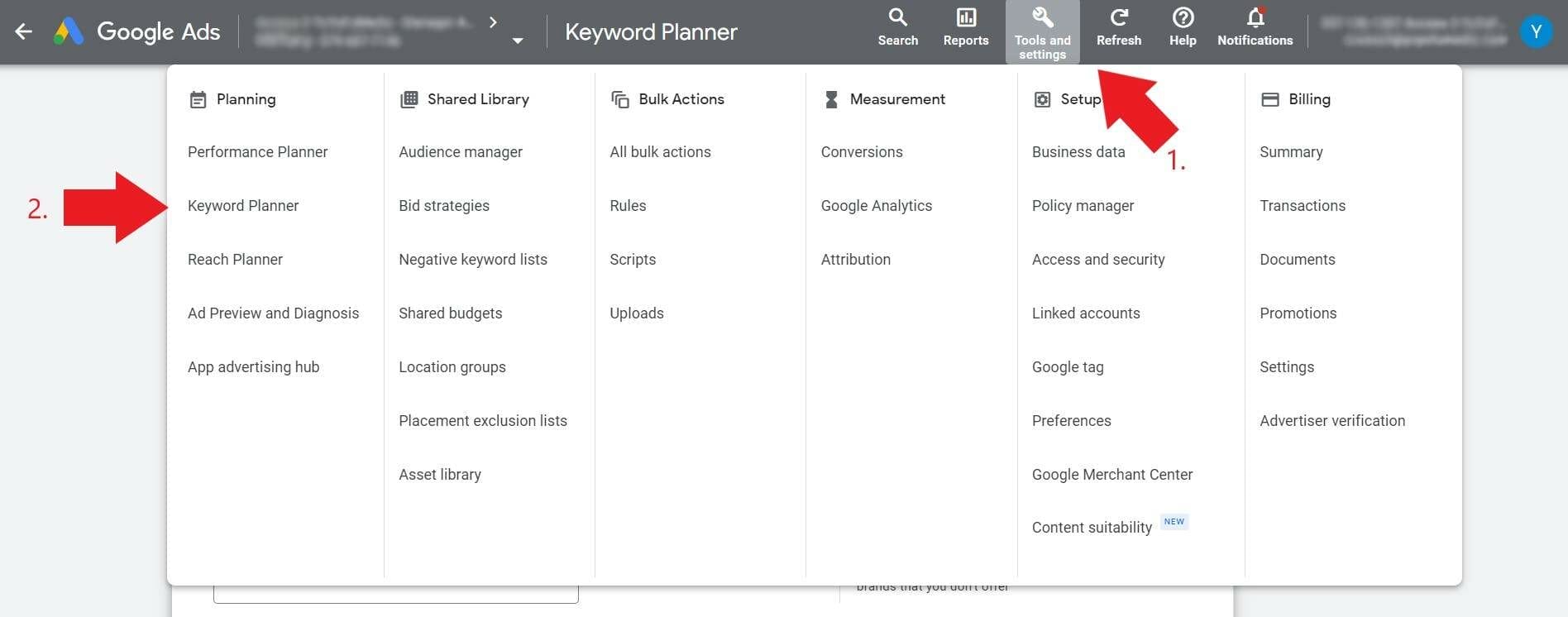
Task: Open Access and security
Action: click(1098, 260)
